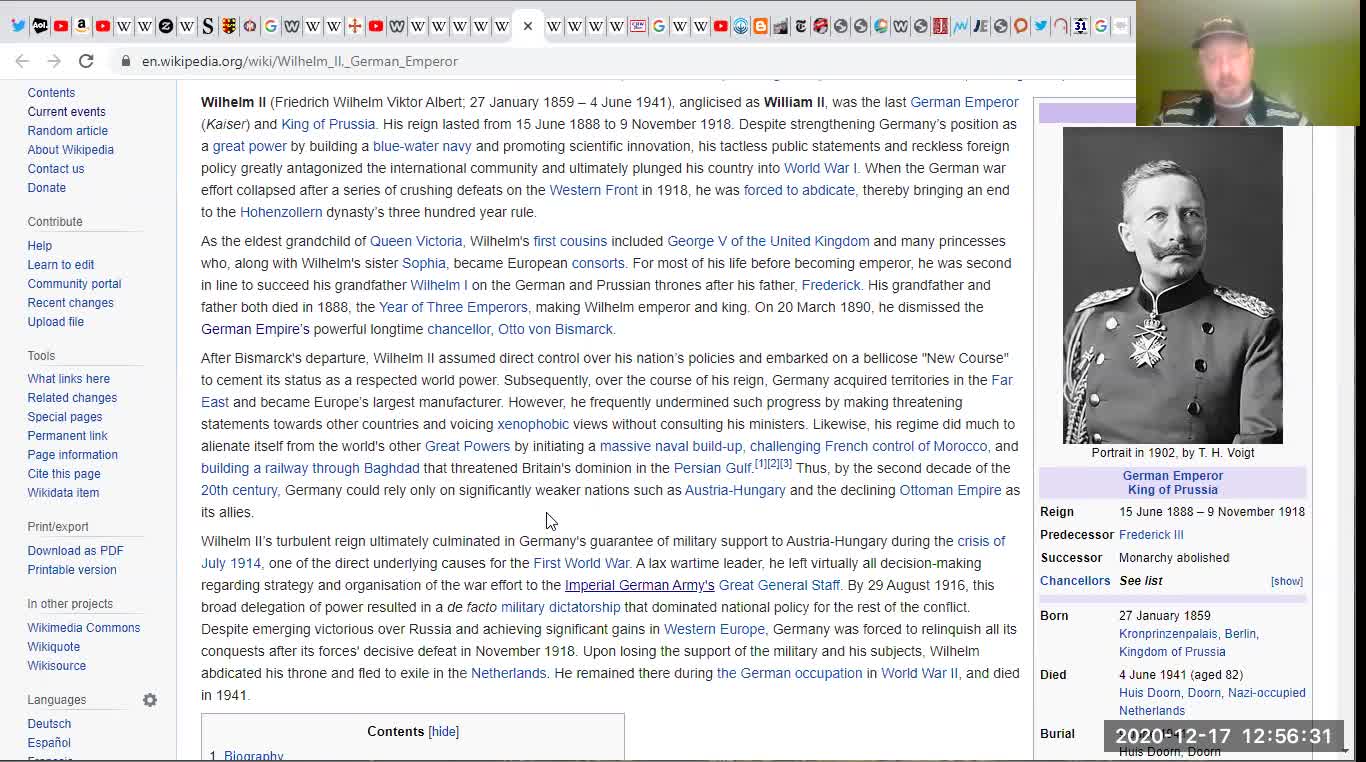The height and width of the screenshot is (762, 1366).
Task: Open the Chancellors infobox link
Action: pos(1075,581)
